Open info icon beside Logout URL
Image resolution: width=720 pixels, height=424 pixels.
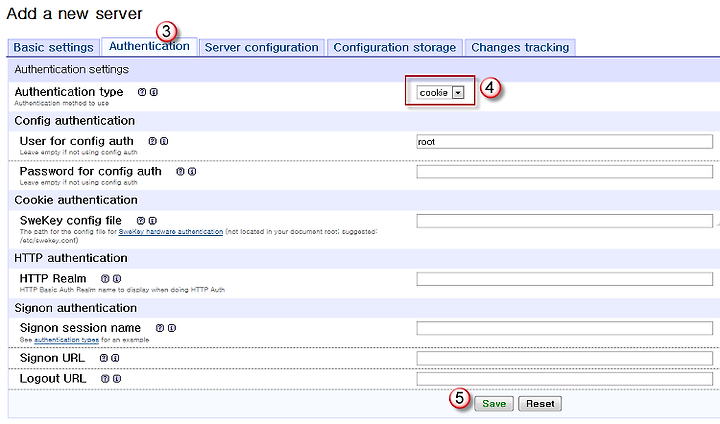(x=117, y=379)
